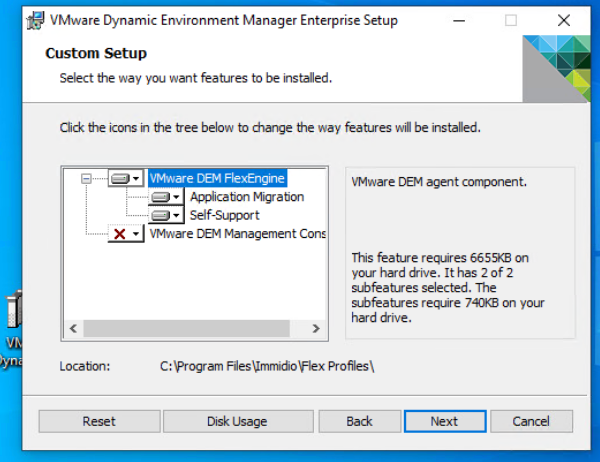Image resolution: width=600 pixels, height=462 pixels.
Task: Select the Application Migration feature label
Action: [x=247, y=197]
